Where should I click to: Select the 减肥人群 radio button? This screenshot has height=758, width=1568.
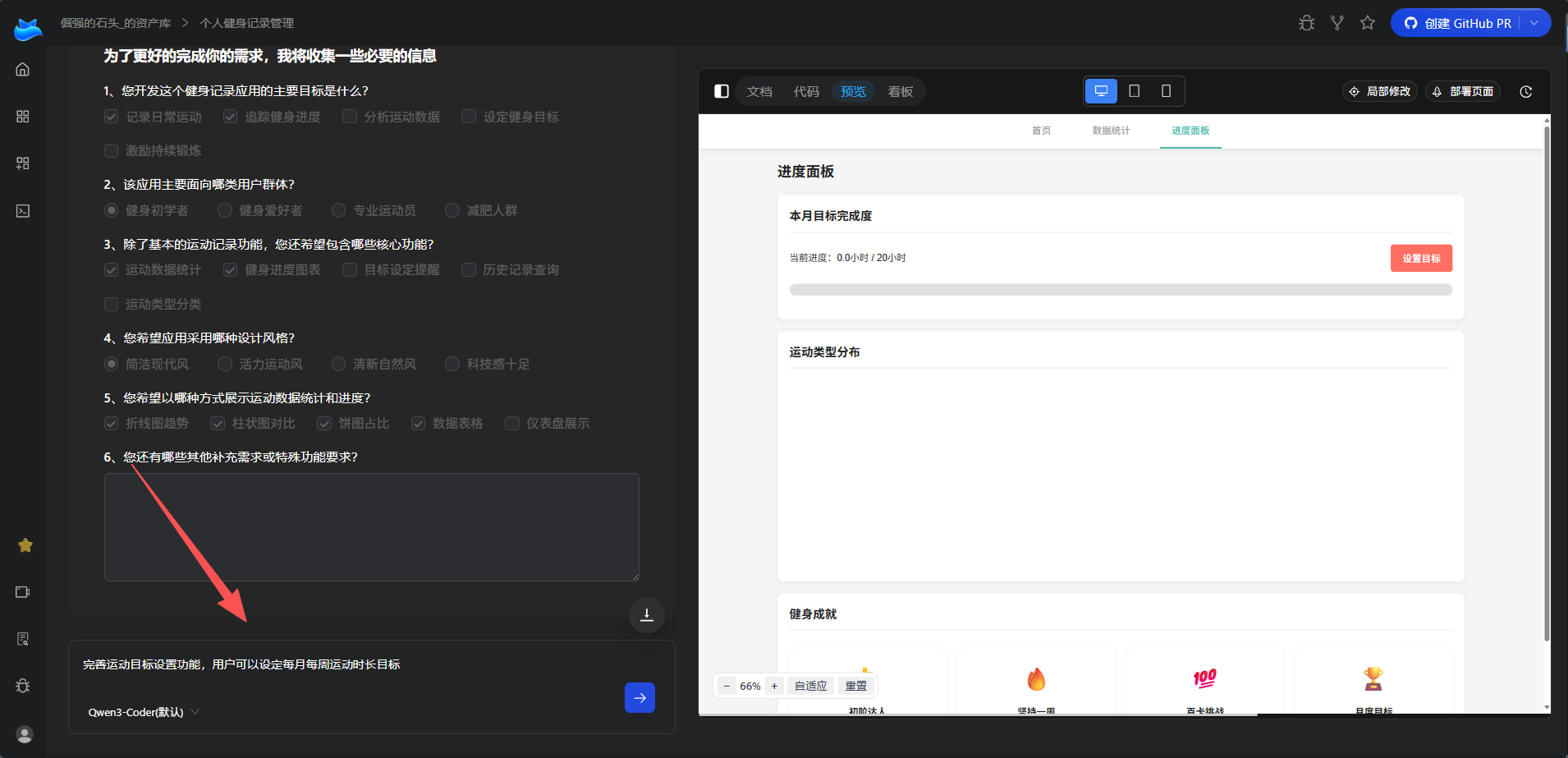click(x=452, y=210)
